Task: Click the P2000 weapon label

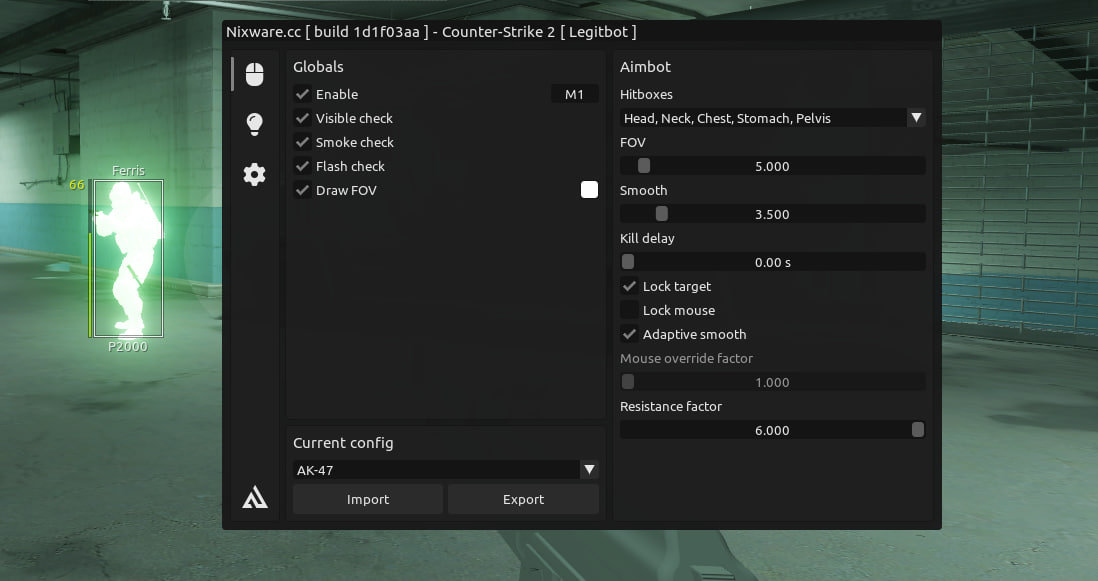Action: pos(127,346)
